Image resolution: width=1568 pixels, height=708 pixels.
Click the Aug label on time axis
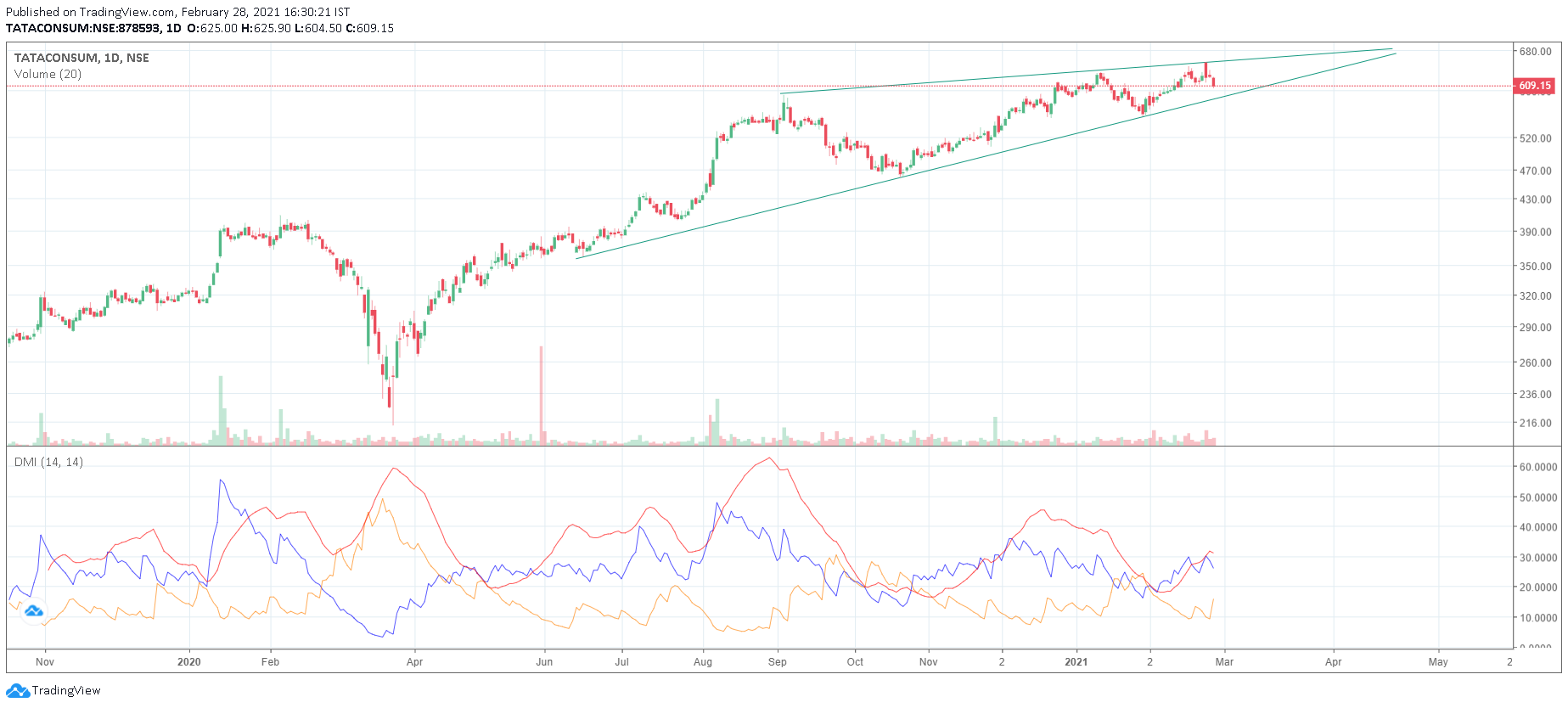703,662
